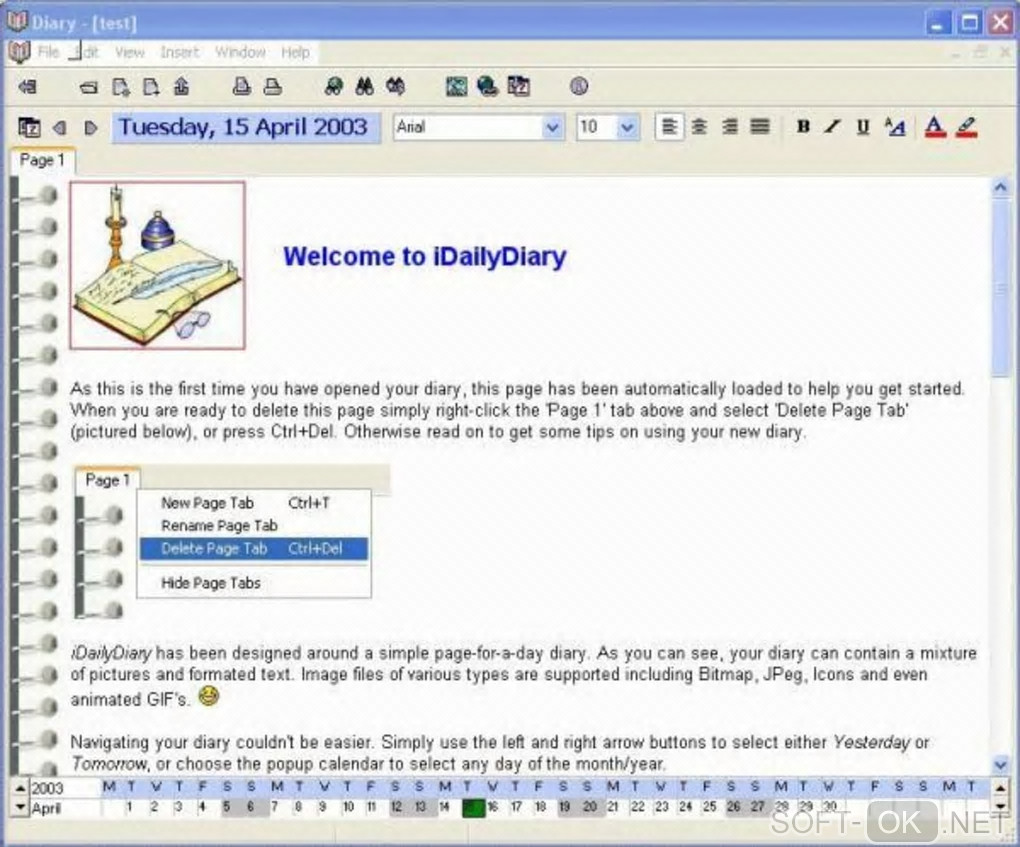Click the down arrow beside April

20,807
